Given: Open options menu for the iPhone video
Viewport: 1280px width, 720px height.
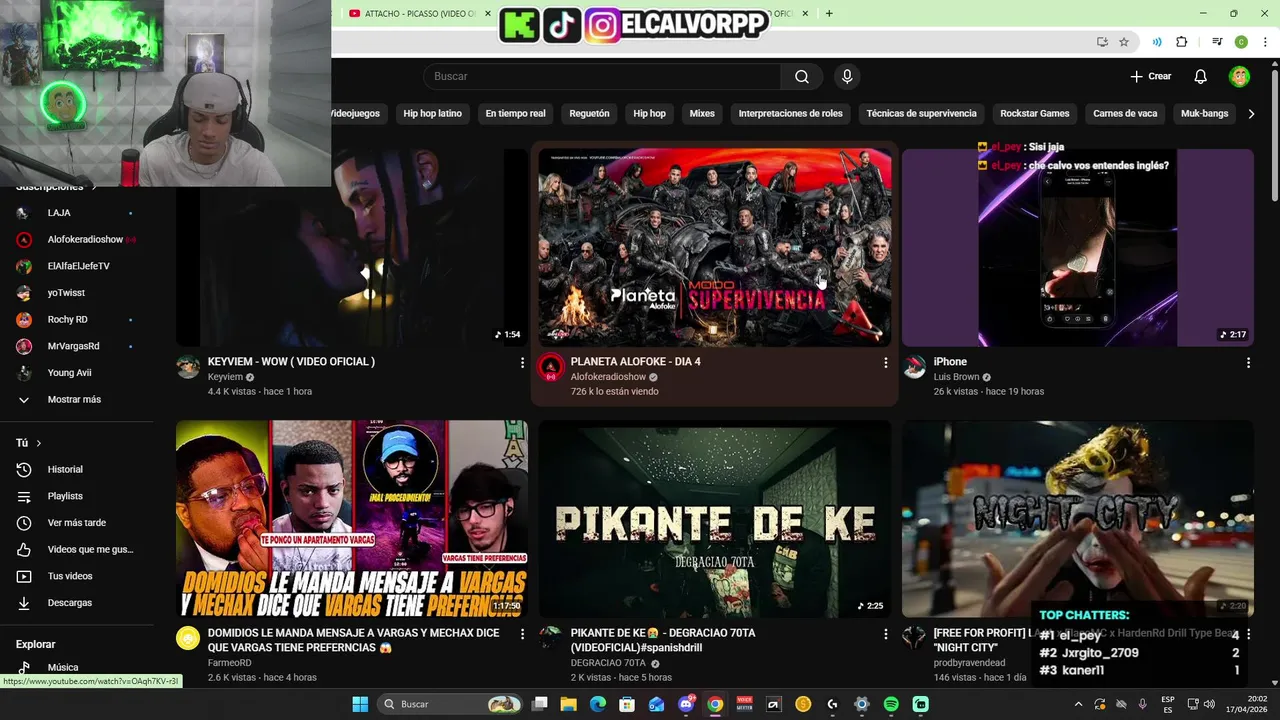Looking at the screenshot, I should 1248,363.
